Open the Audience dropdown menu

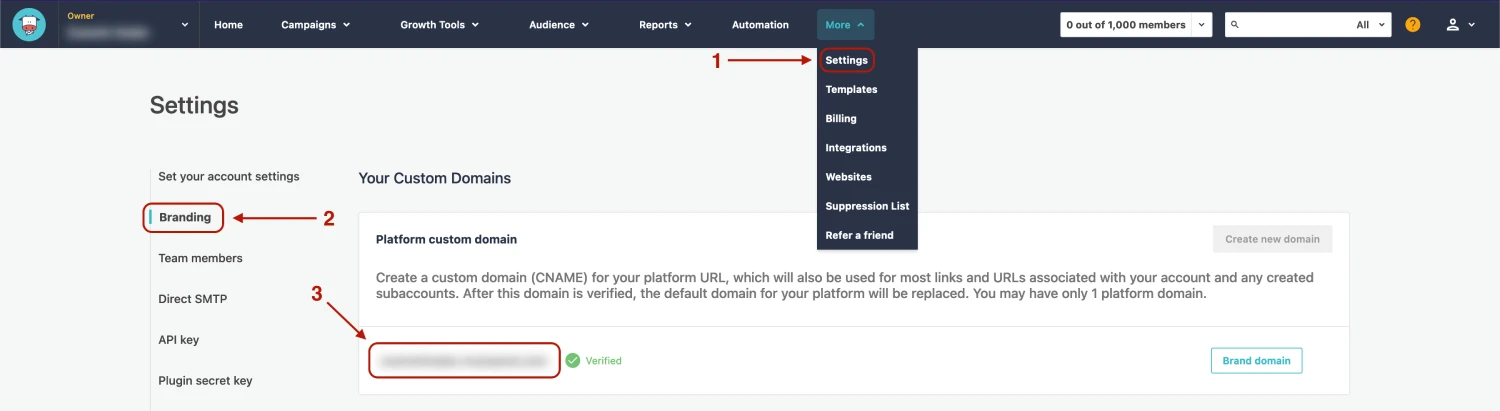point(559,24)
